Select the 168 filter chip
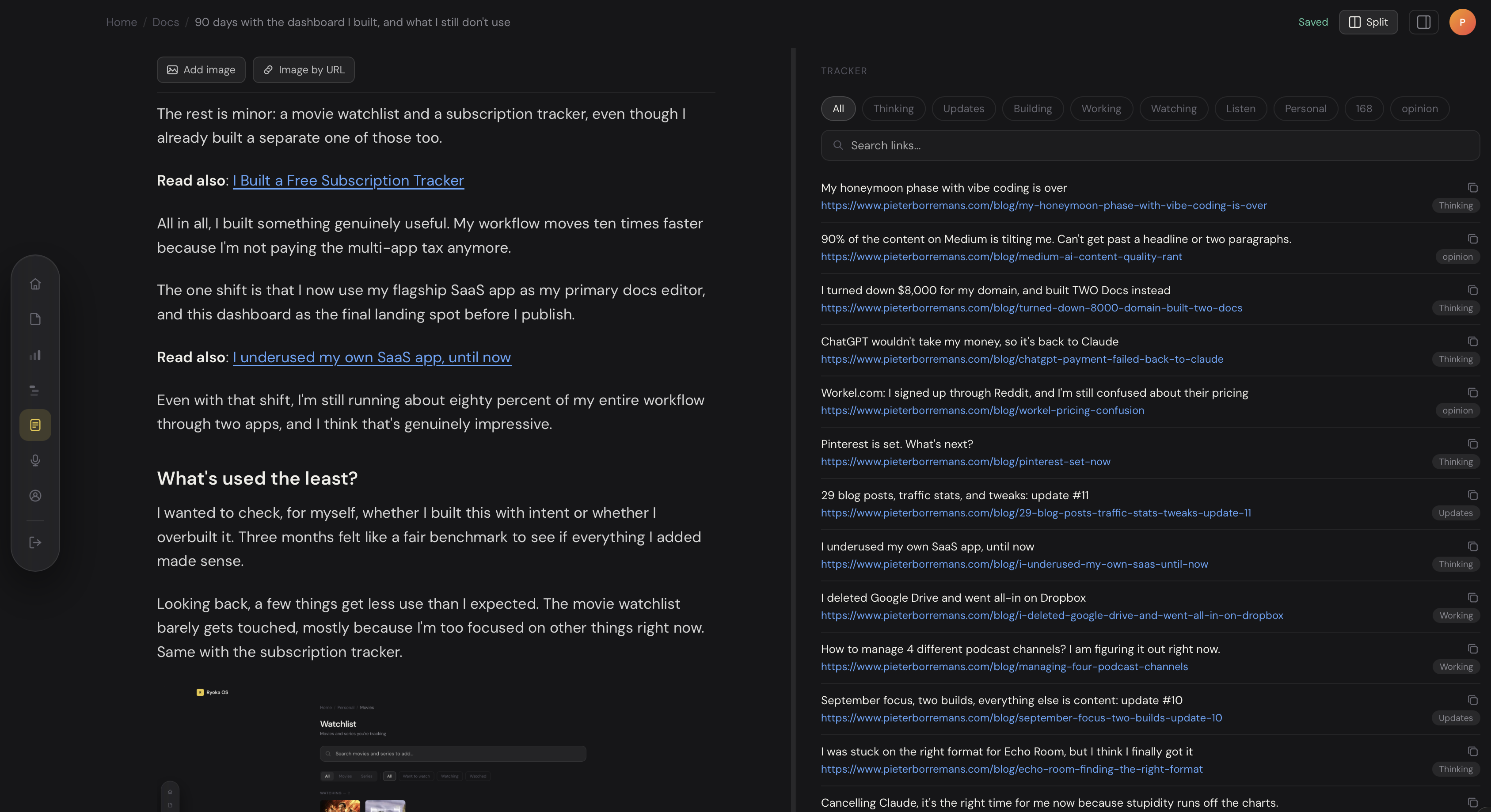 click(x=1363, y=108)
